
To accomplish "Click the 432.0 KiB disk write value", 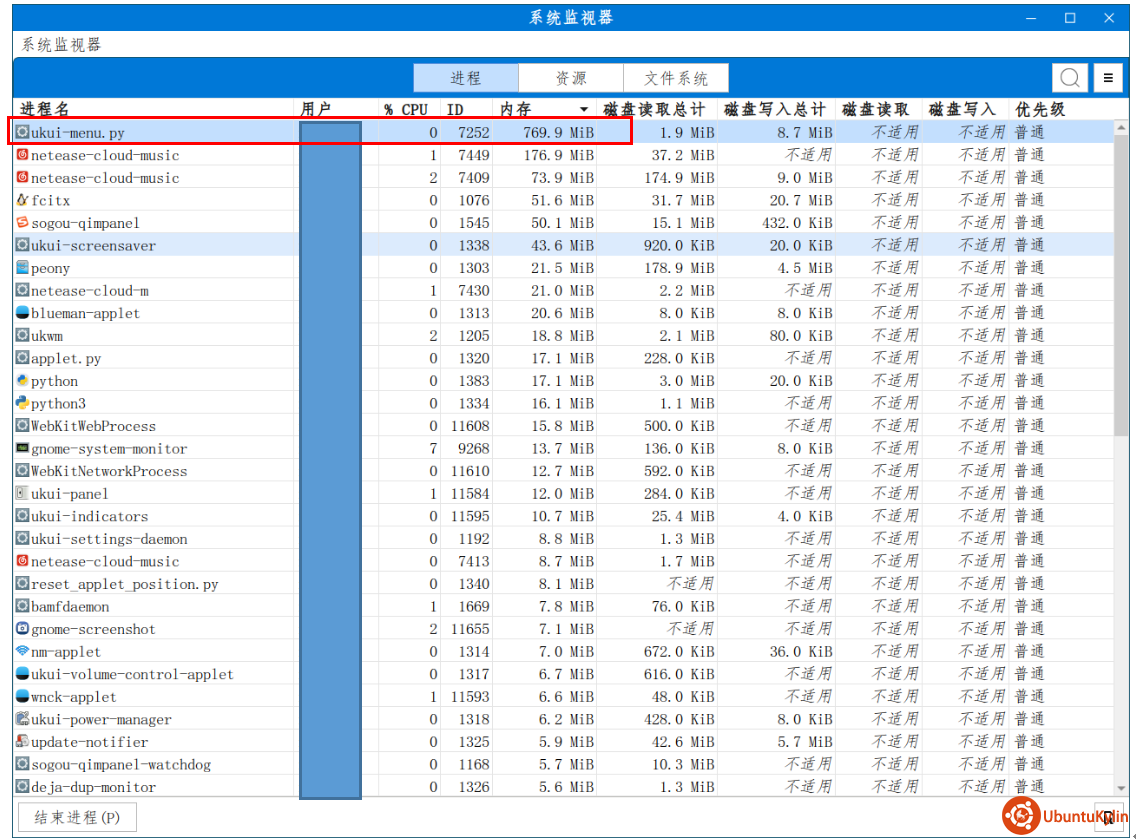I will point(797,223).
